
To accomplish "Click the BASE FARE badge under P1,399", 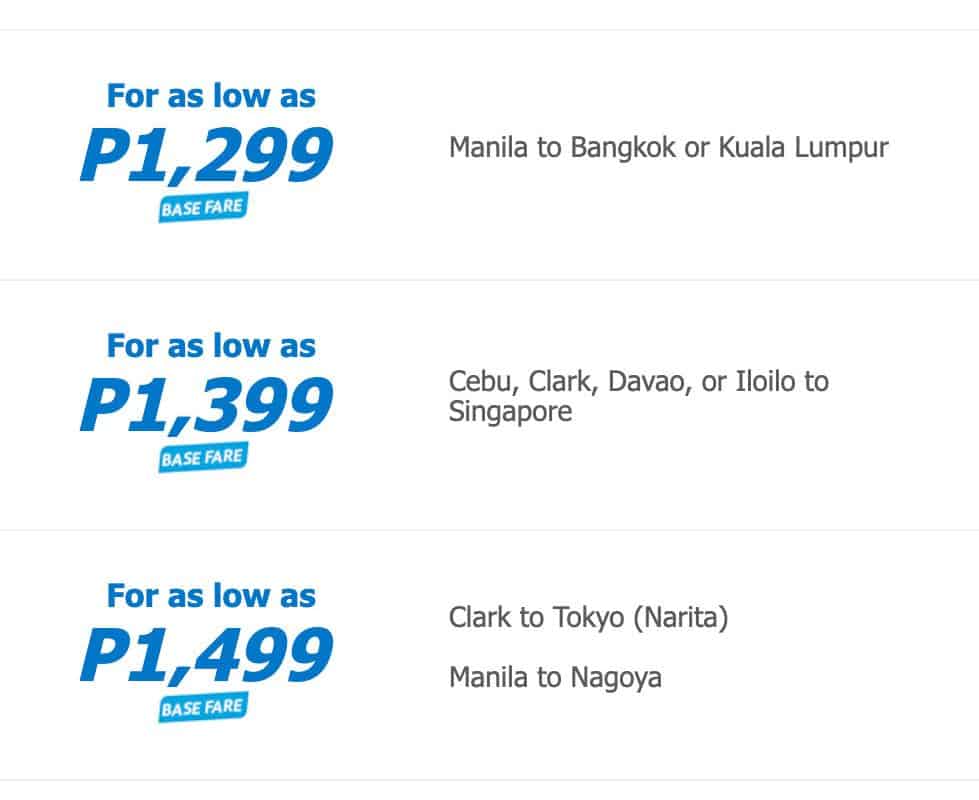I will (x=201, y=458).
